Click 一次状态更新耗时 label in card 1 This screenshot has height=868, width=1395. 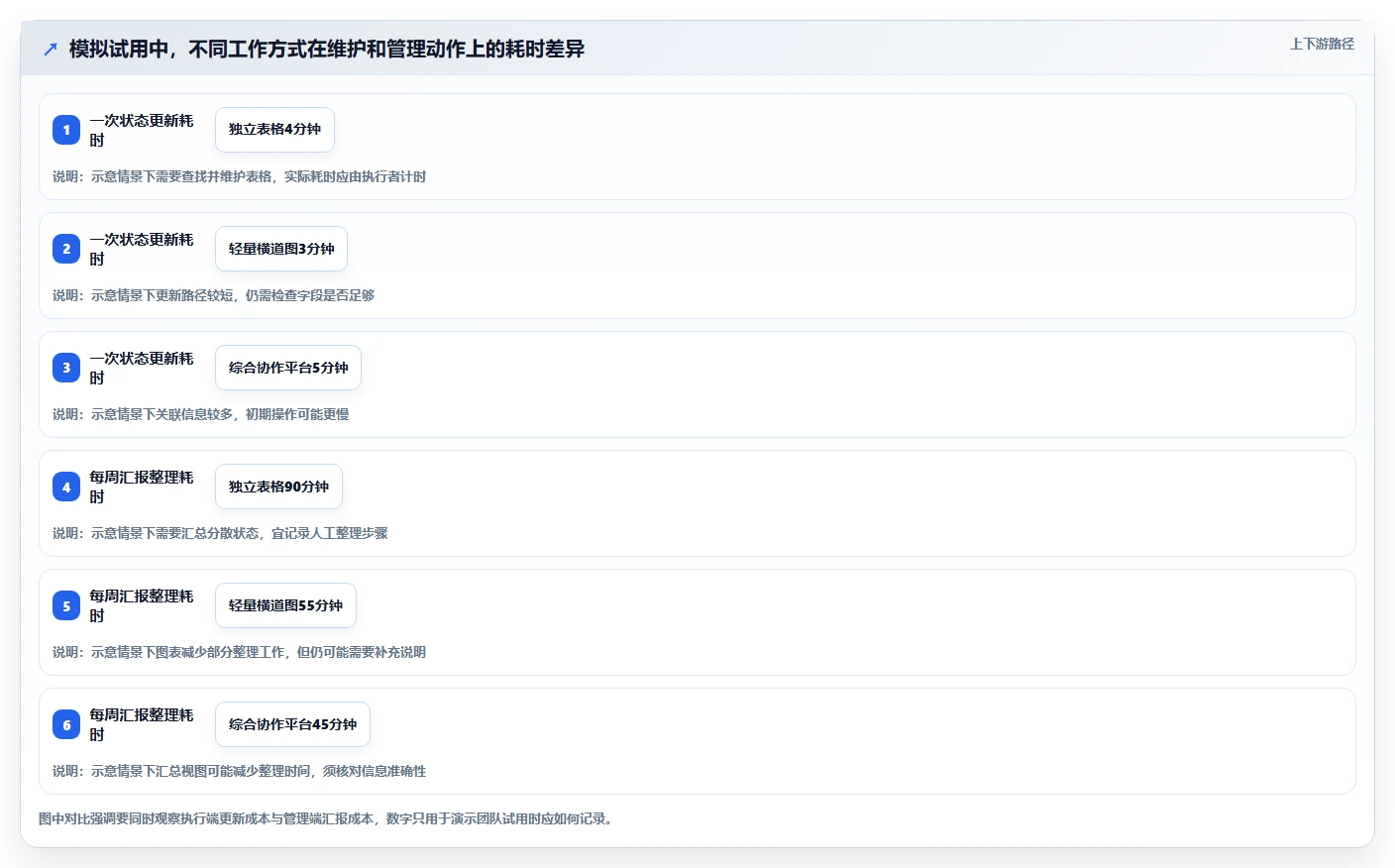(142, 130)
